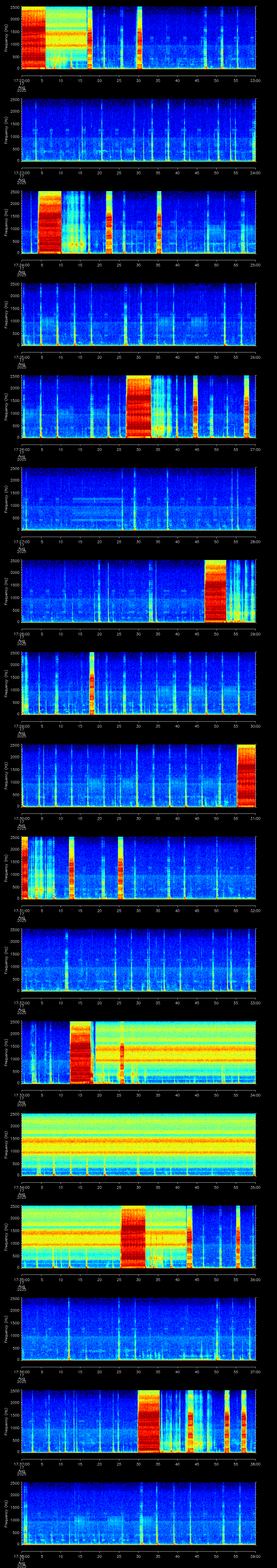Click the 17:35:00 start time label
This screenshot has width=277, height=1568.
click(x=21, y=1279)
